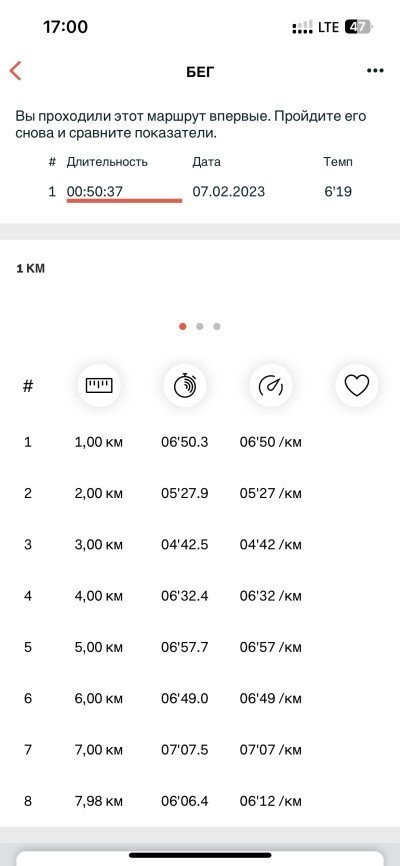Tap the stopwatch lap time icon

(x=185, y=386)
